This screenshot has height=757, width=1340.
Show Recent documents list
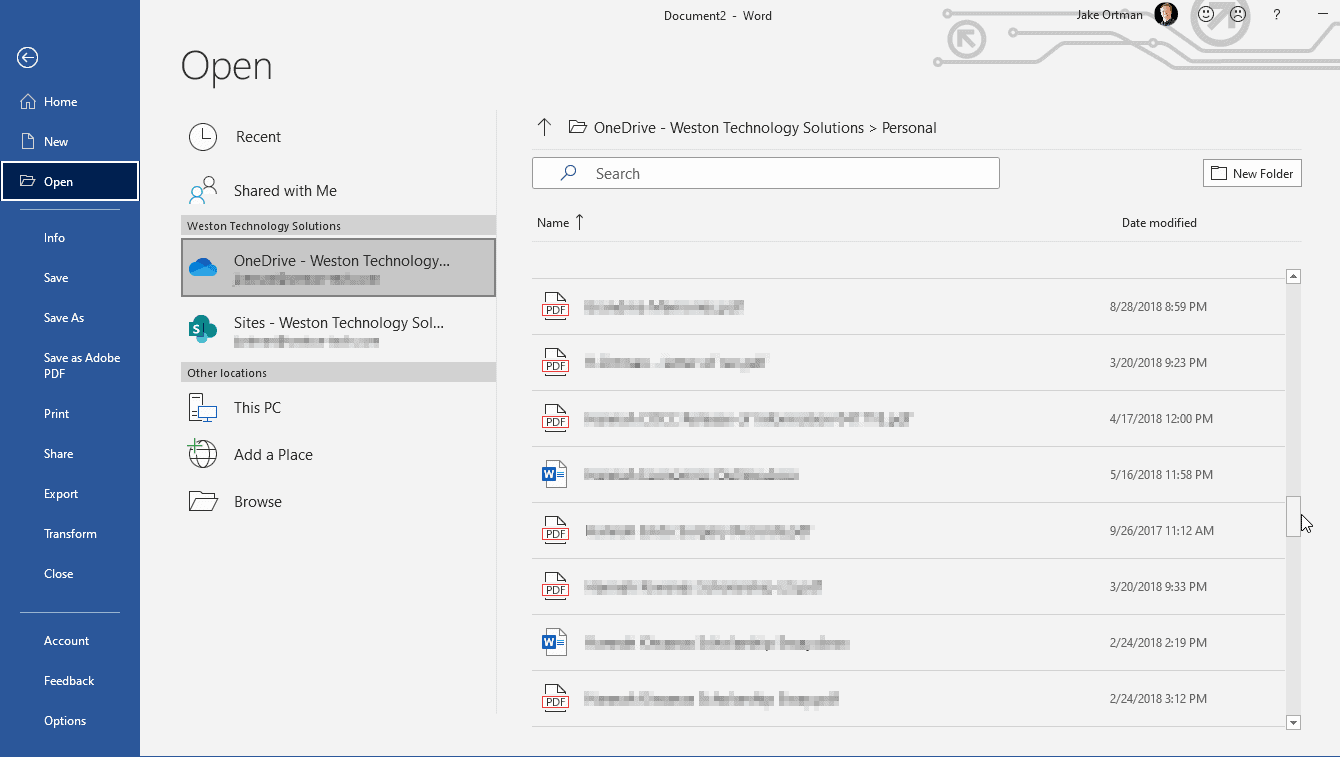click(x=338, y=137)
